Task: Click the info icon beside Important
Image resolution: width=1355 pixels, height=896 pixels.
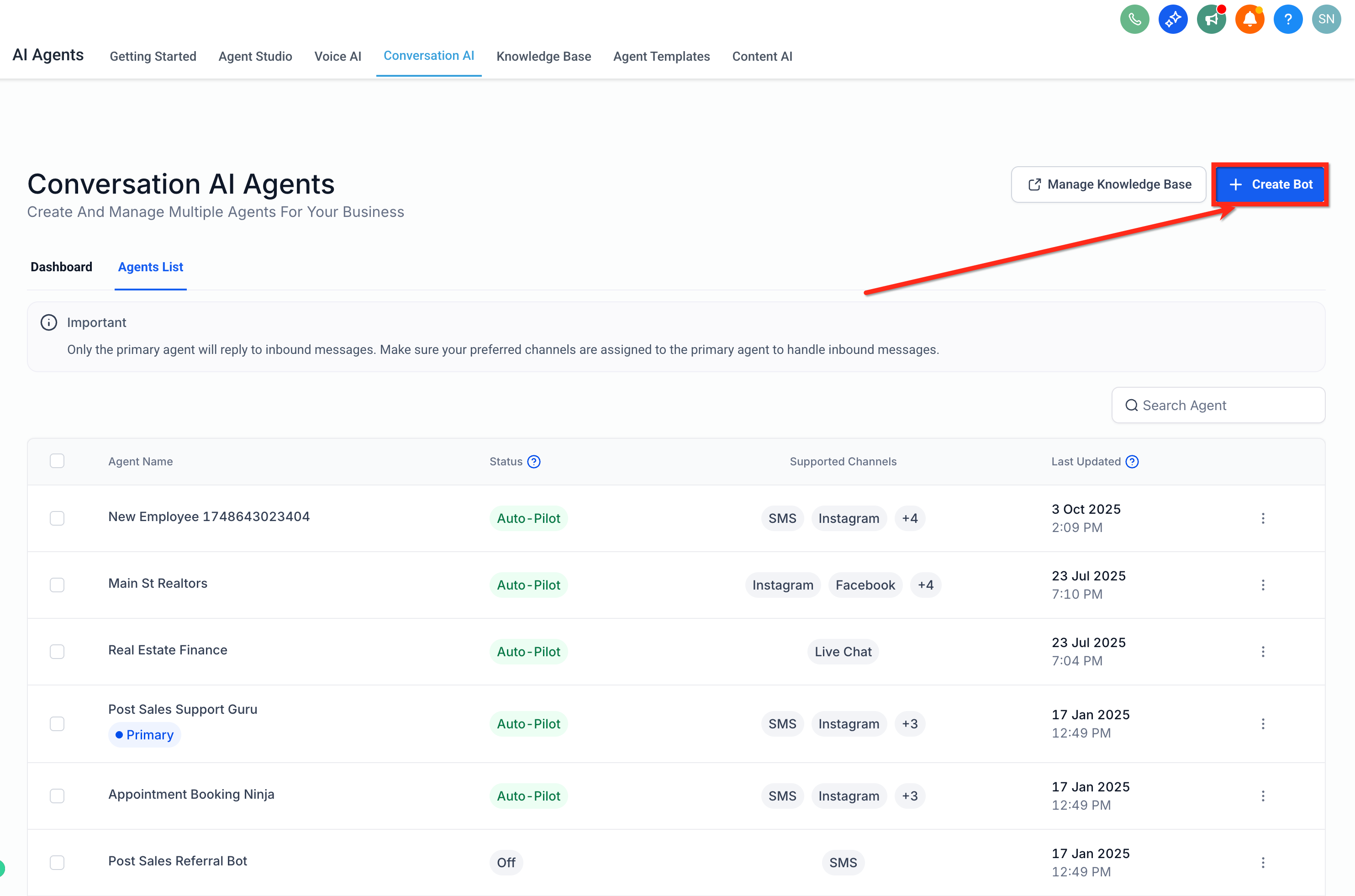Action: tap(48, 322)
